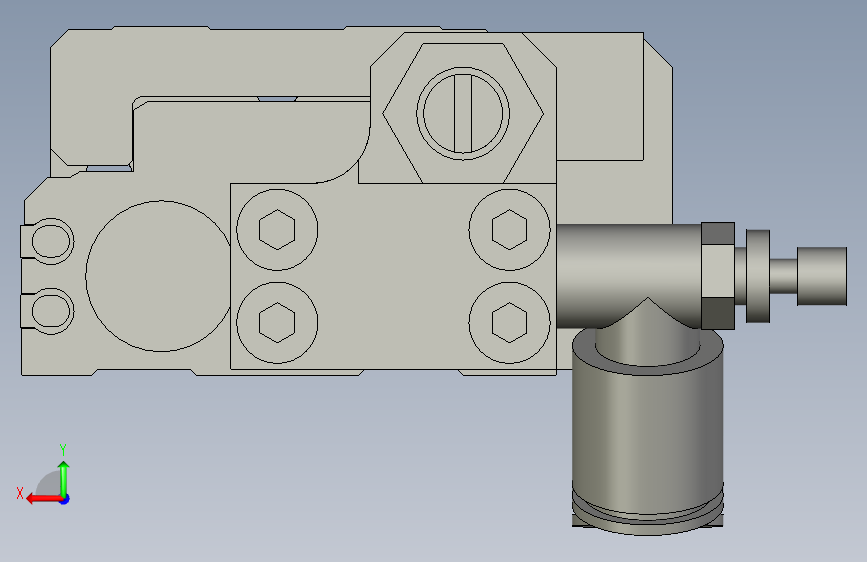Click the blue Z axis dot on triad
Screen dimensions: 867x562
[x=65, y=499]
